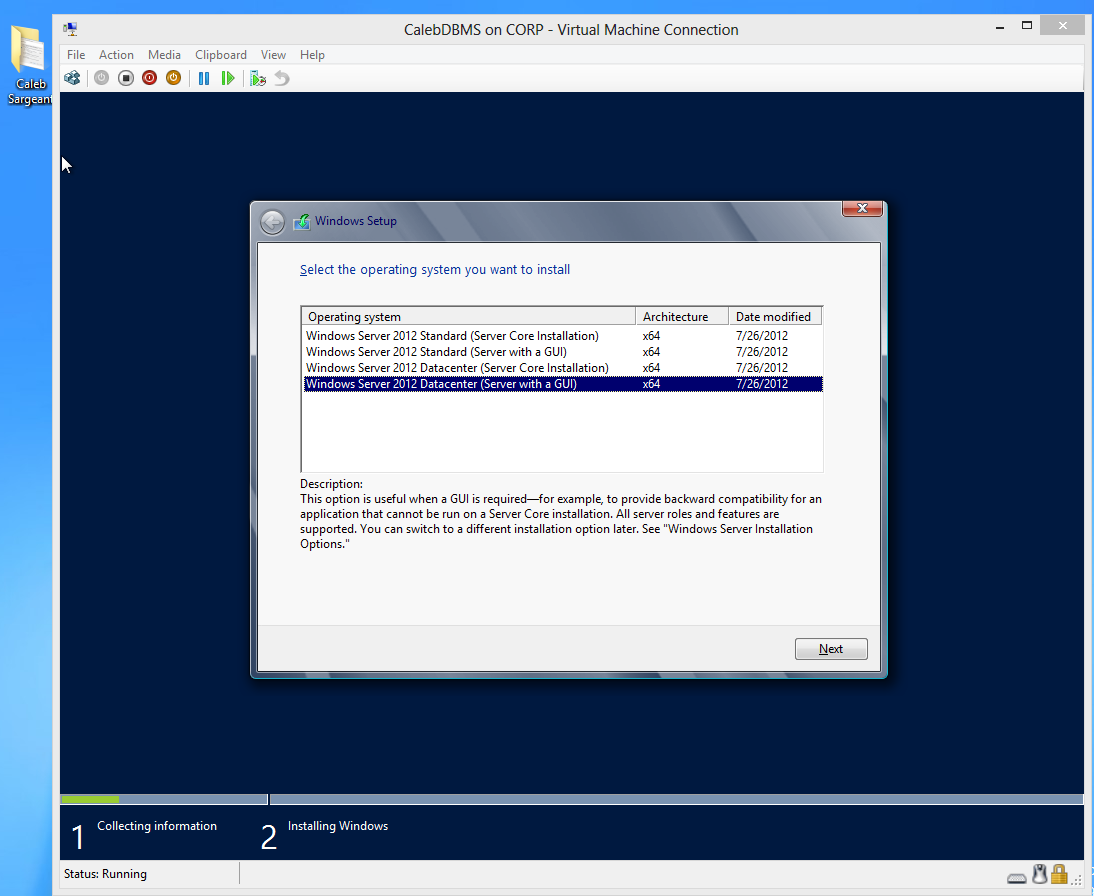Click the Date modified column header

tap(775, 317)
